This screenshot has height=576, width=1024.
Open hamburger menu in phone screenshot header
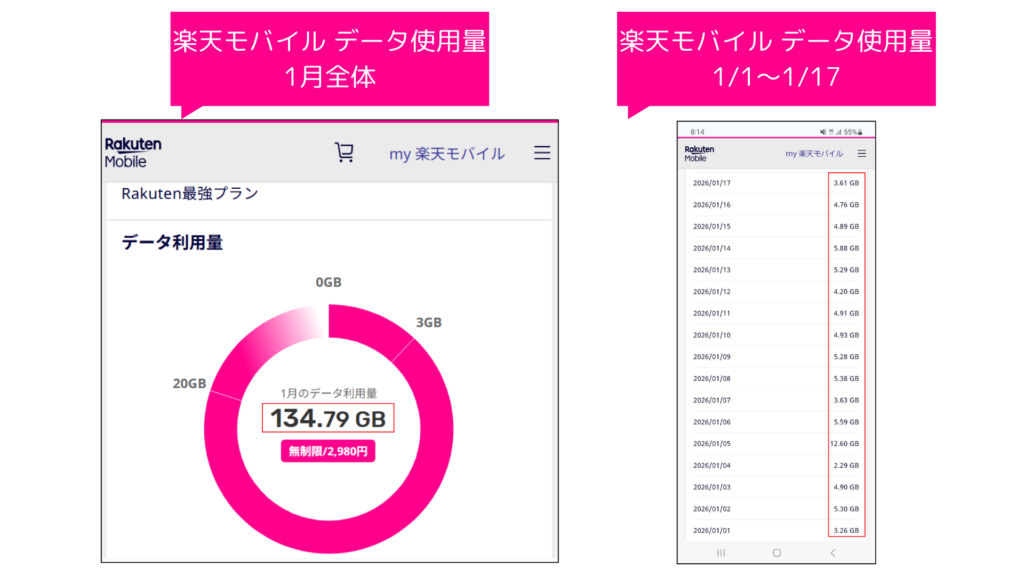point(862,154)
